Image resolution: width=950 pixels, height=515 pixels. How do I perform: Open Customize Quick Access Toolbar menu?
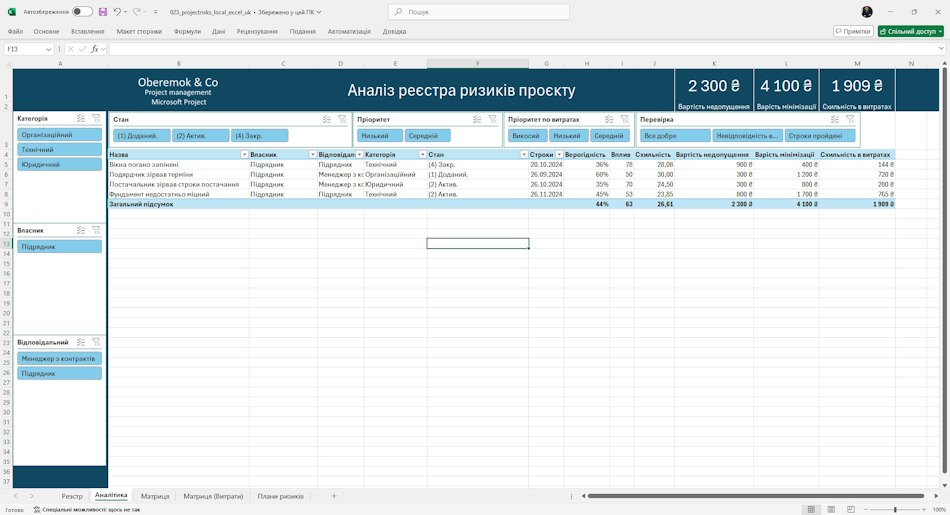pos(156,12)
